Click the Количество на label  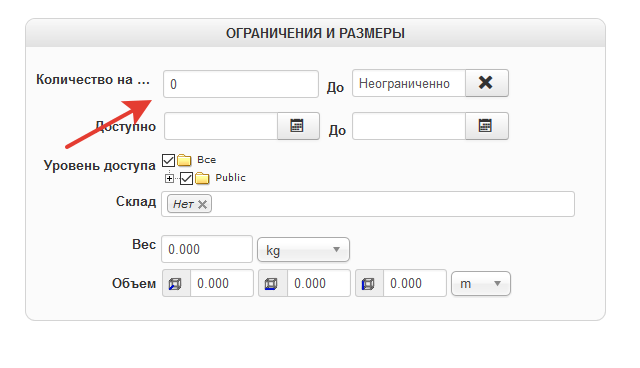[x=93, y=79]
